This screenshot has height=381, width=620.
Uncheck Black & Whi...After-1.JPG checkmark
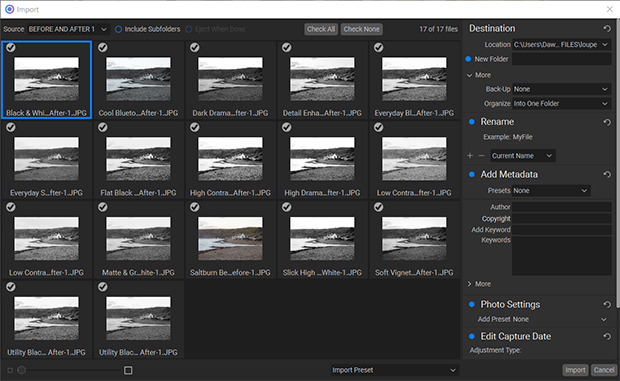[11, 47]
